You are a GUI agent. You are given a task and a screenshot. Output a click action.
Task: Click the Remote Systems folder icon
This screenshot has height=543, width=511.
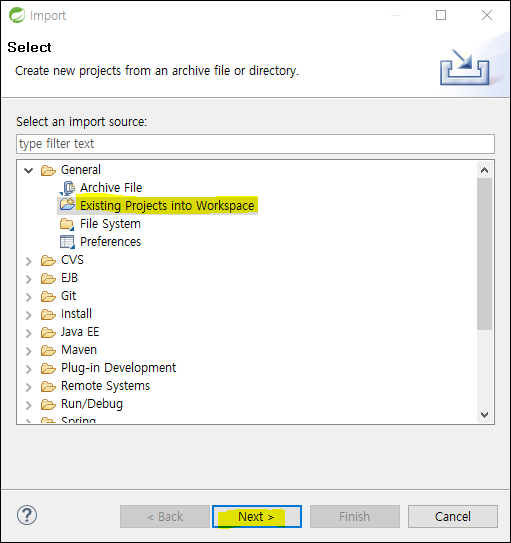click(x=48, y=386)
